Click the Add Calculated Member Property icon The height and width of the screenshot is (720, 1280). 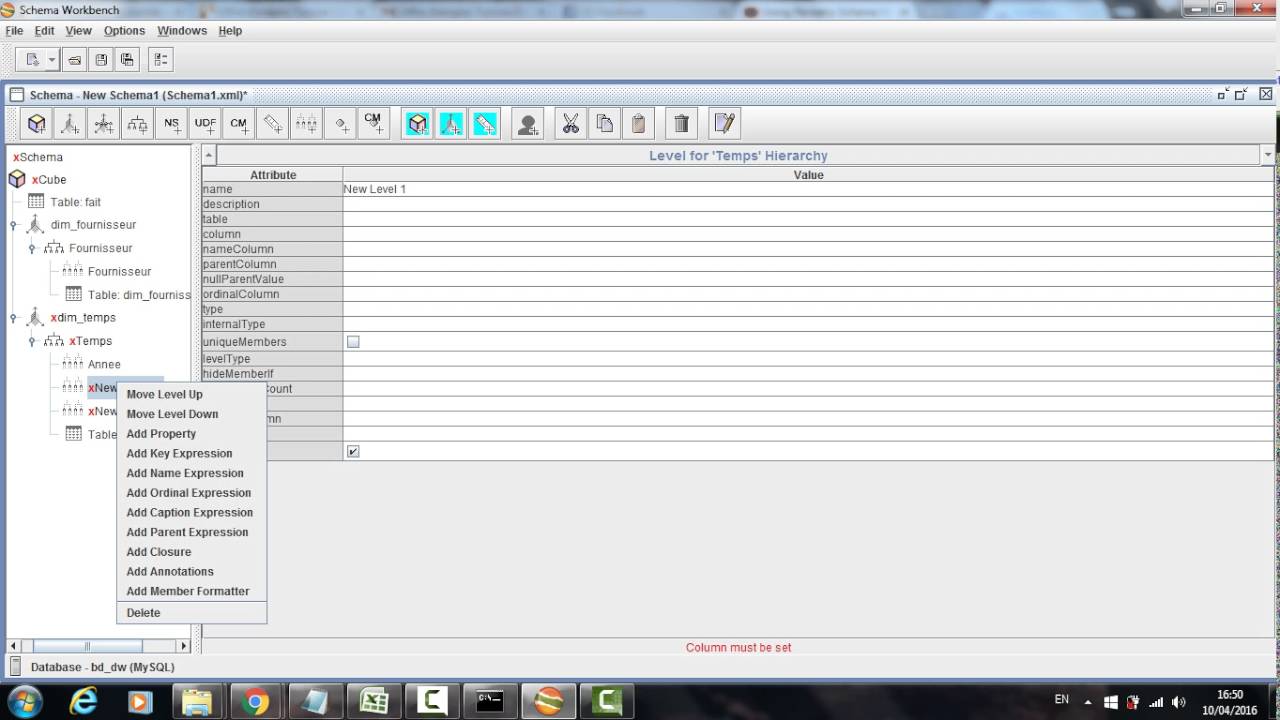[x=374, y=124]
